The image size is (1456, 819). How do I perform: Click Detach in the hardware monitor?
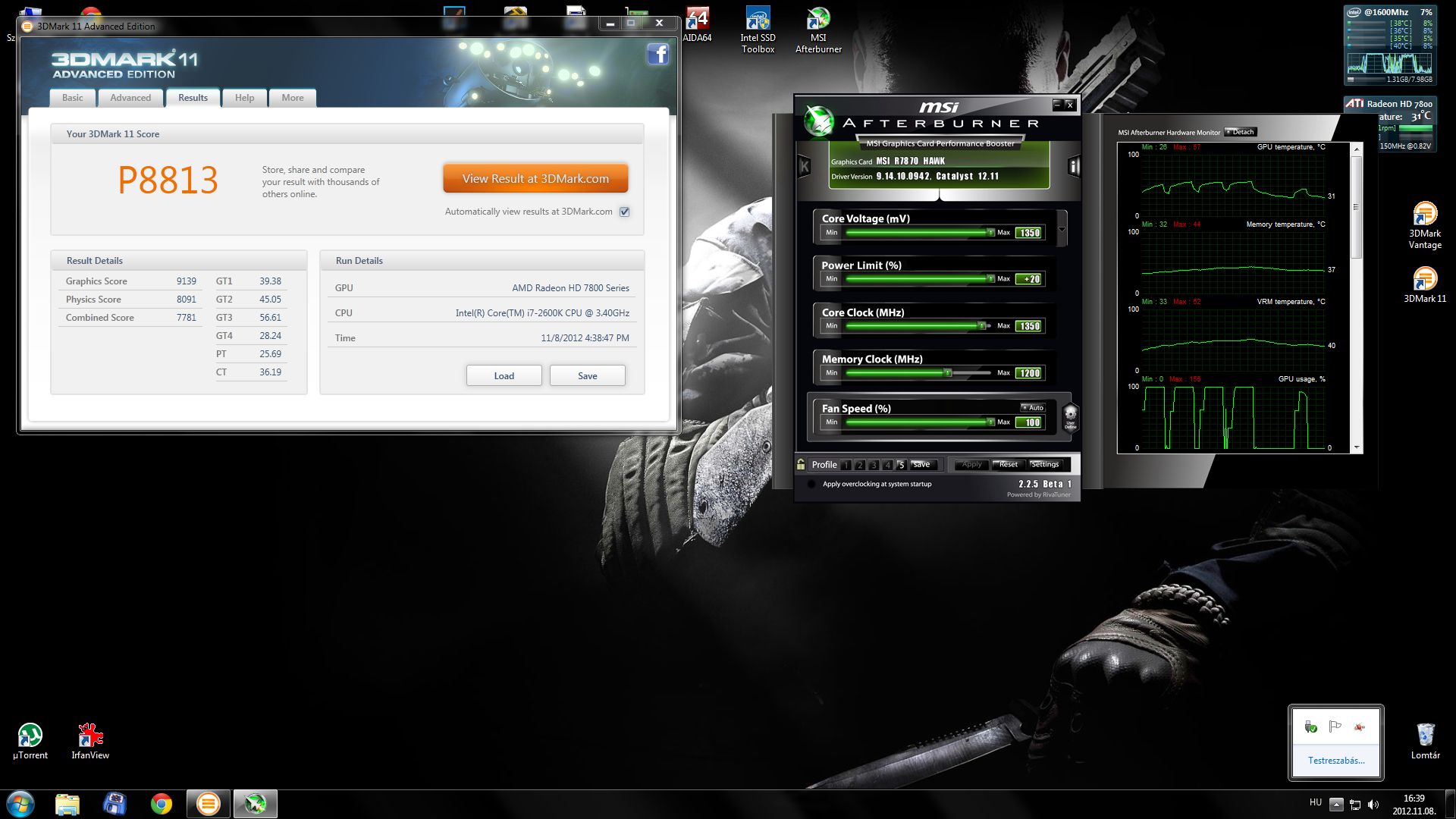pos(1240,132)
